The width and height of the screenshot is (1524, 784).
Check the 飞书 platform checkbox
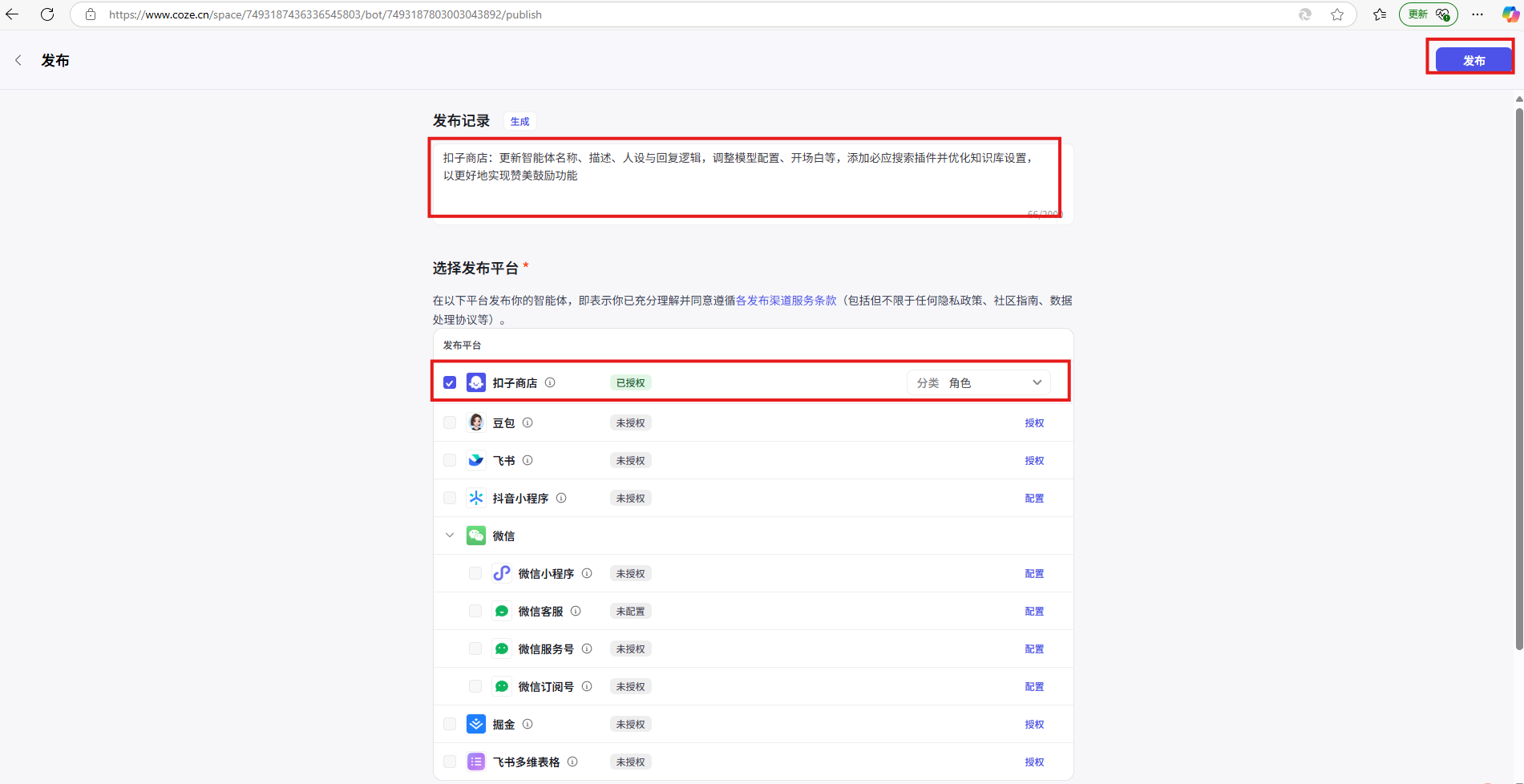point(450,460)
